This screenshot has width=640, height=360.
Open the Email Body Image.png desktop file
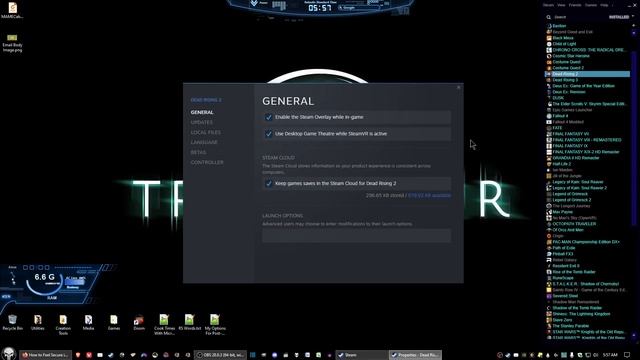click(12, 42)
